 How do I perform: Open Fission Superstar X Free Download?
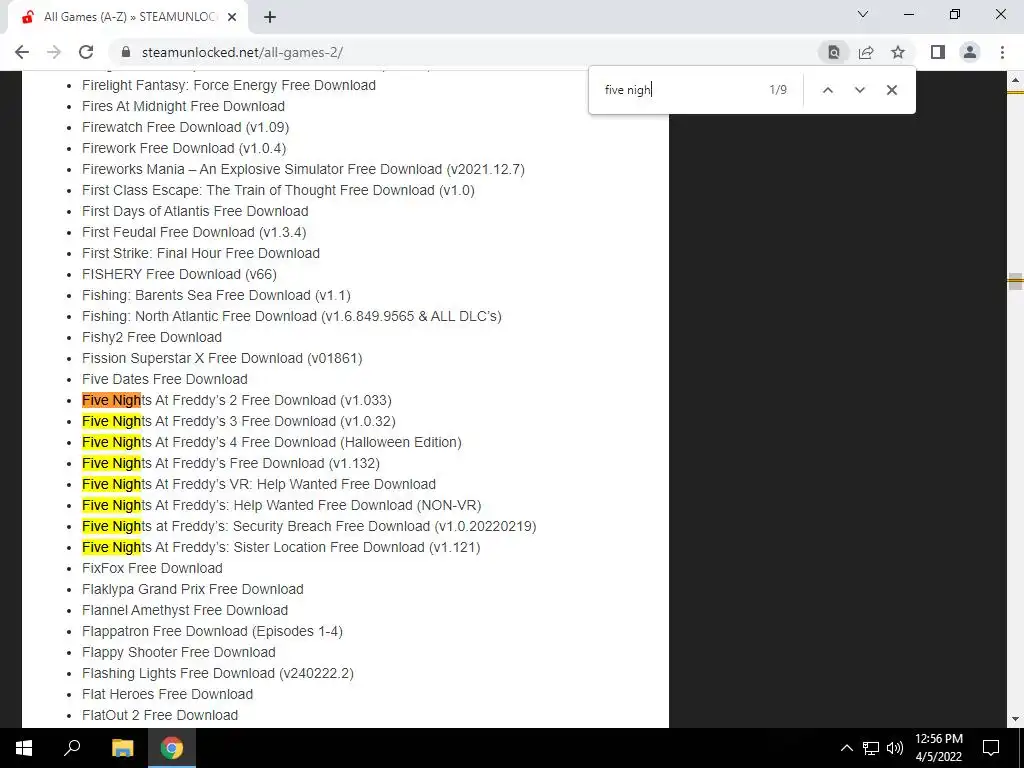coord(222,358)
